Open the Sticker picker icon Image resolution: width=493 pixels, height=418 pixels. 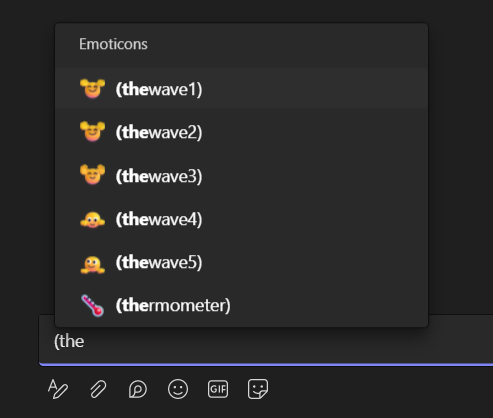258,389
